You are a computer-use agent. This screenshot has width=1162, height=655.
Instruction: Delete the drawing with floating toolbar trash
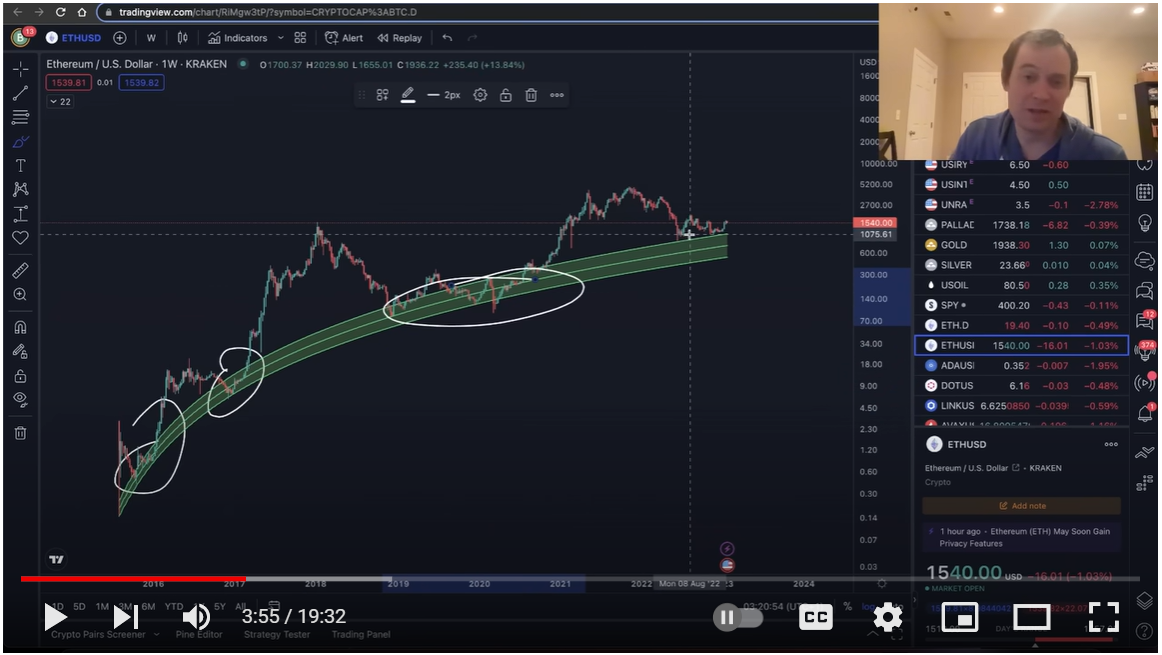(x=531, y=95)
